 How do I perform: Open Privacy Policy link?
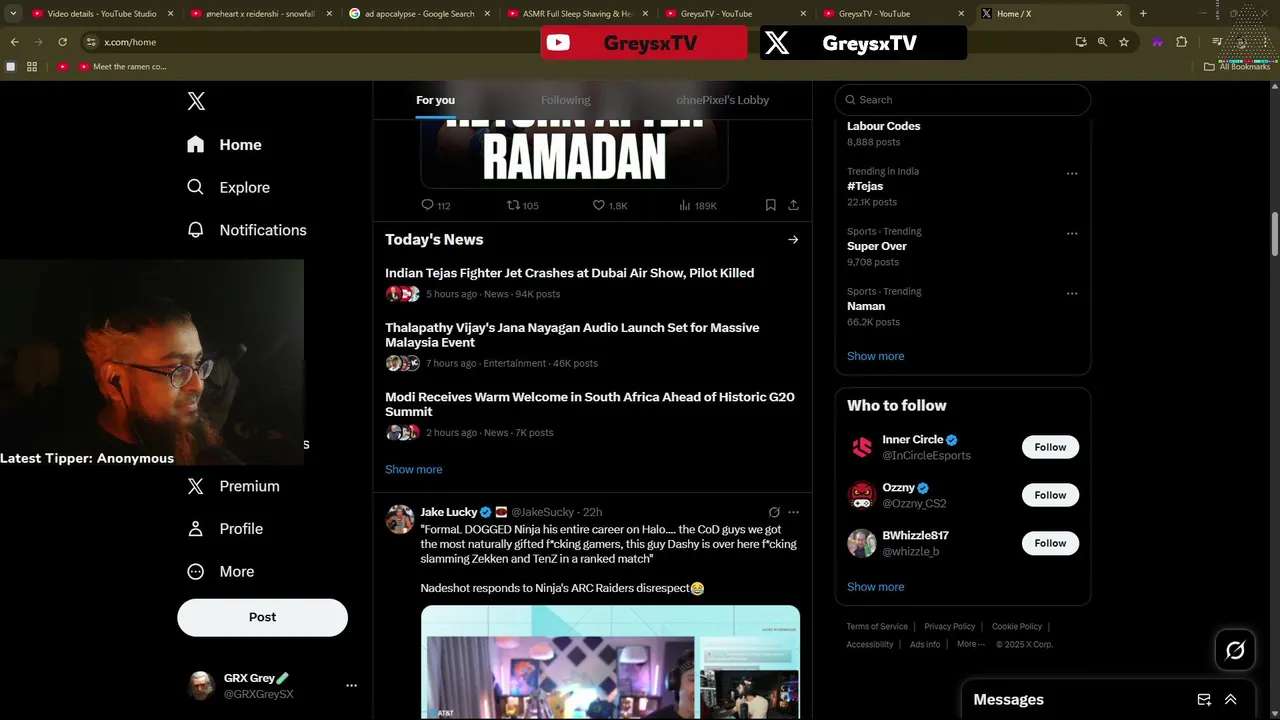pos(949,627)
